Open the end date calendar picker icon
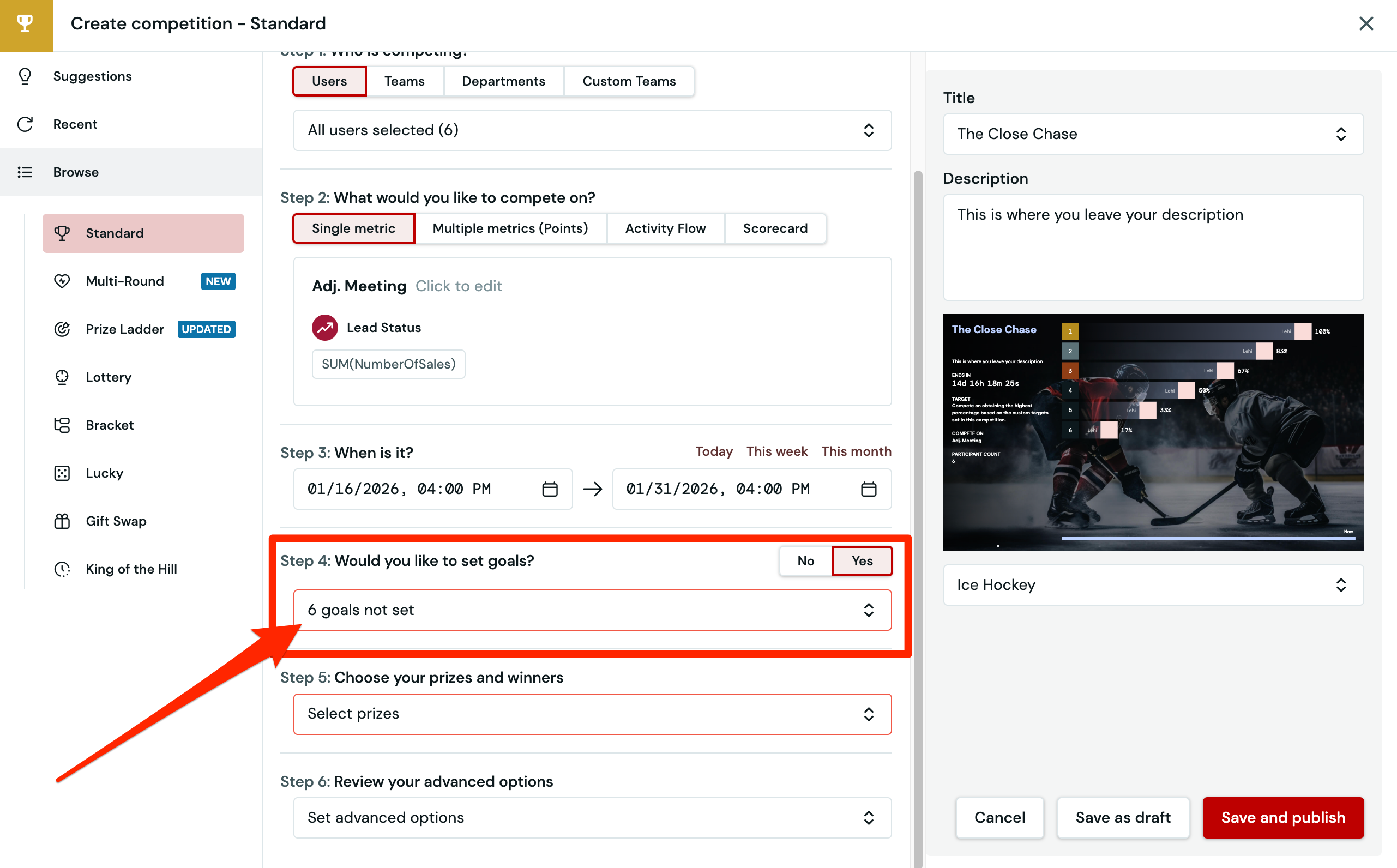 [869, 489]
